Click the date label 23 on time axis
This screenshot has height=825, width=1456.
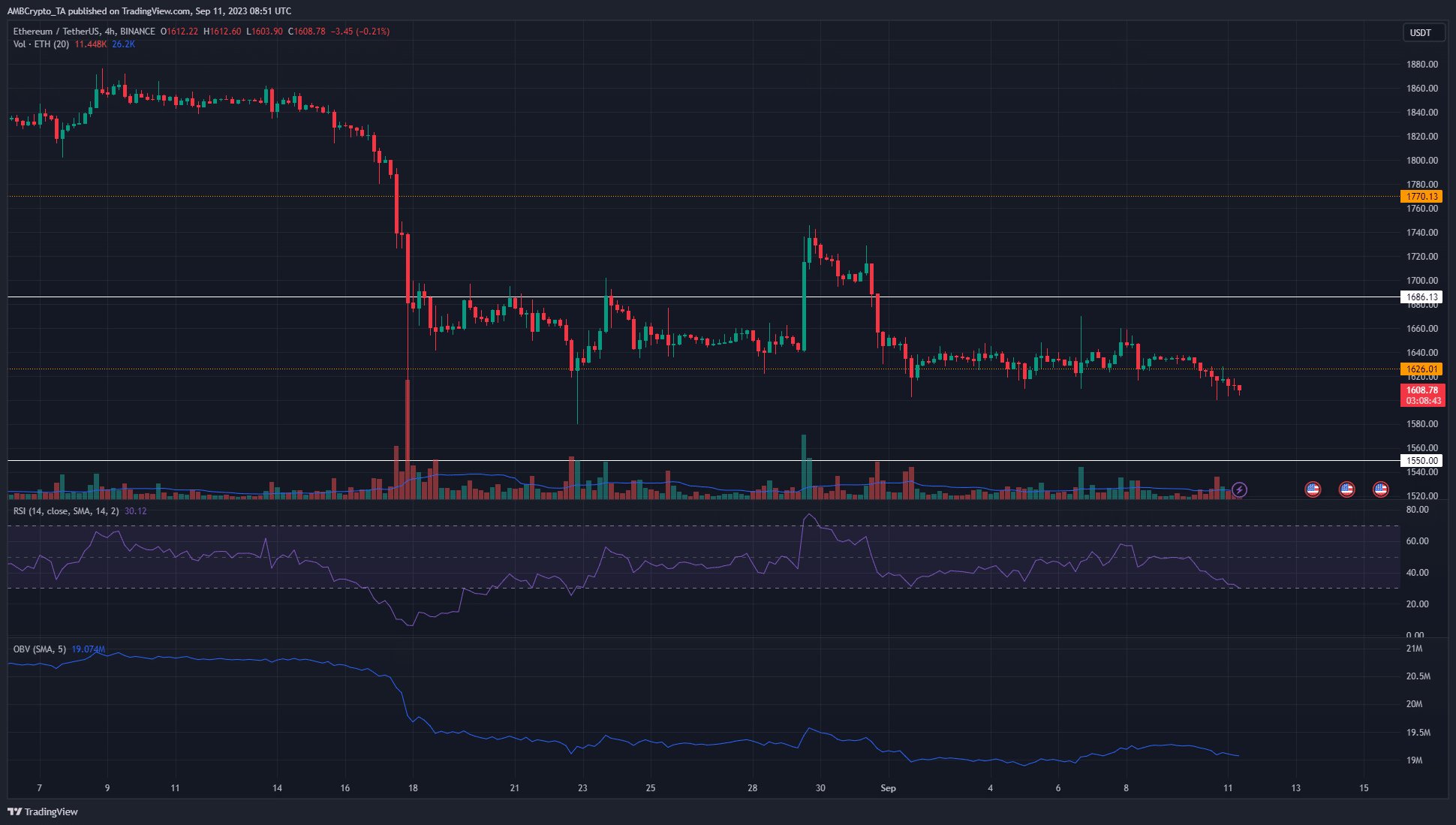pyautogui.click(x=582, y=788)
